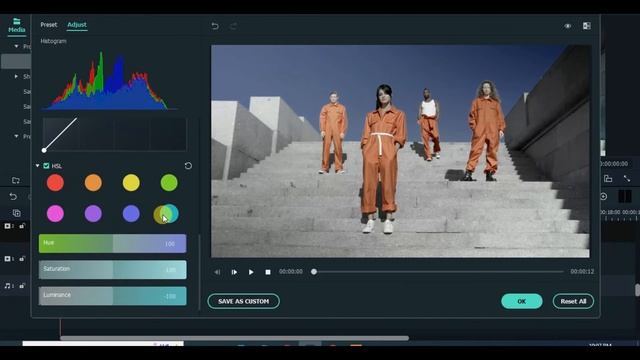The image size is (640, 360).
Task: Collapse the top media tree arrow
Action: (16, 46)
